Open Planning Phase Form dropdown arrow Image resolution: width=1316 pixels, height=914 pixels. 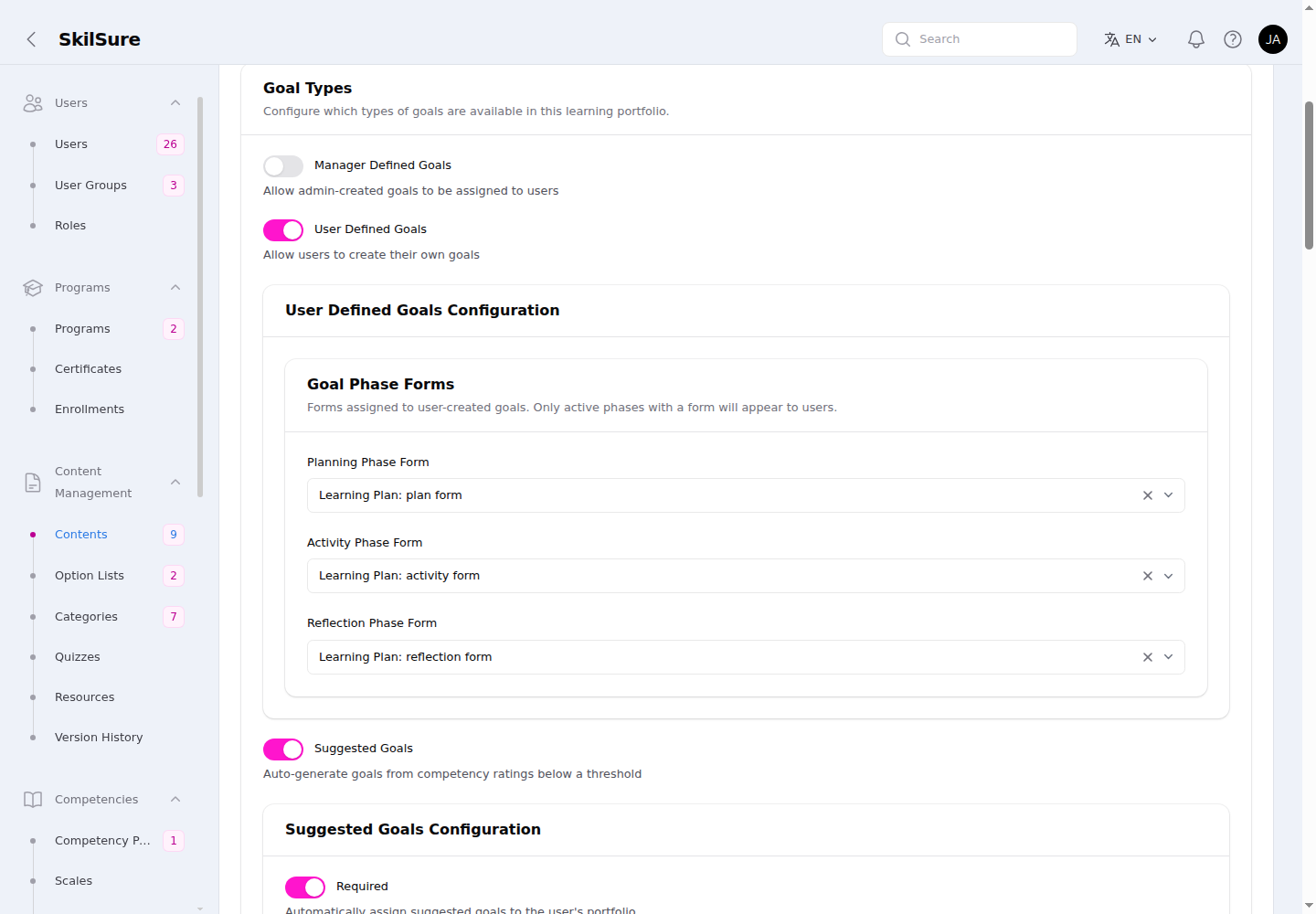[x=1168, y=495]
